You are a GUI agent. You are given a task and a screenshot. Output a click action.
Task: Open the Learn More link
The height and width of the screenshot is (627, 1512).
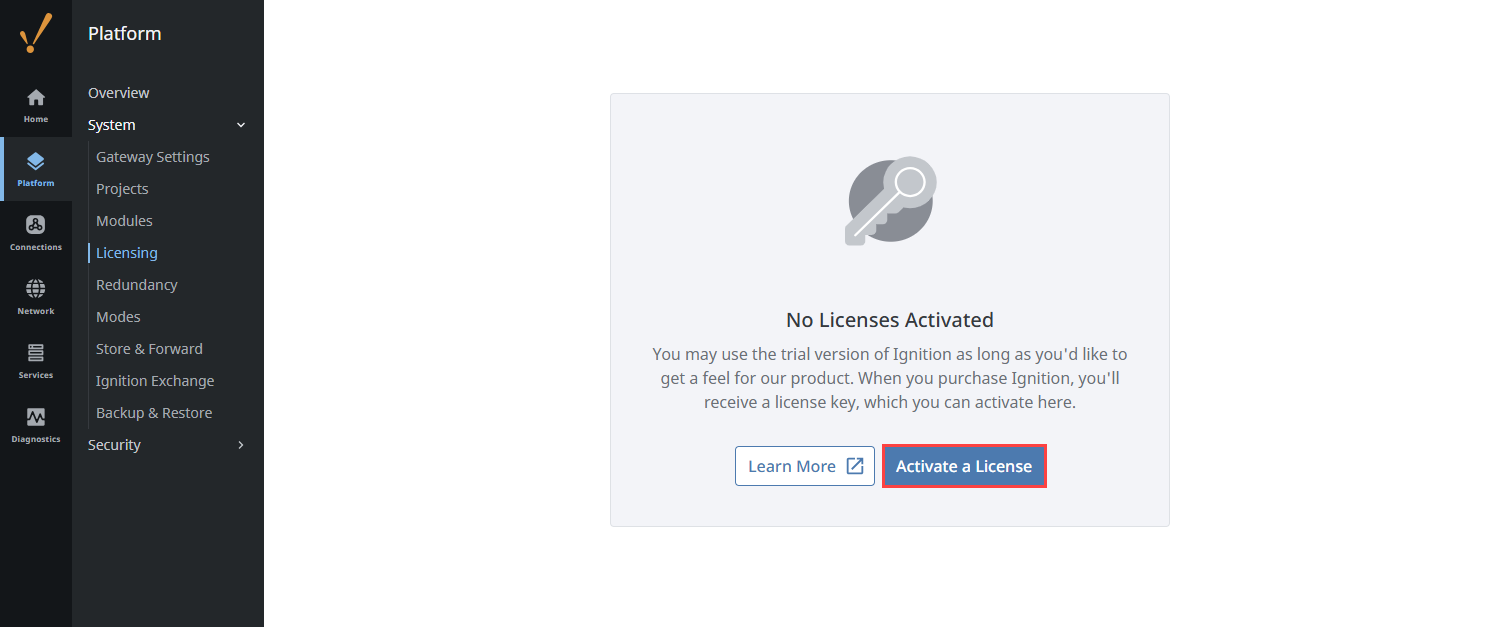coord(794,465)
